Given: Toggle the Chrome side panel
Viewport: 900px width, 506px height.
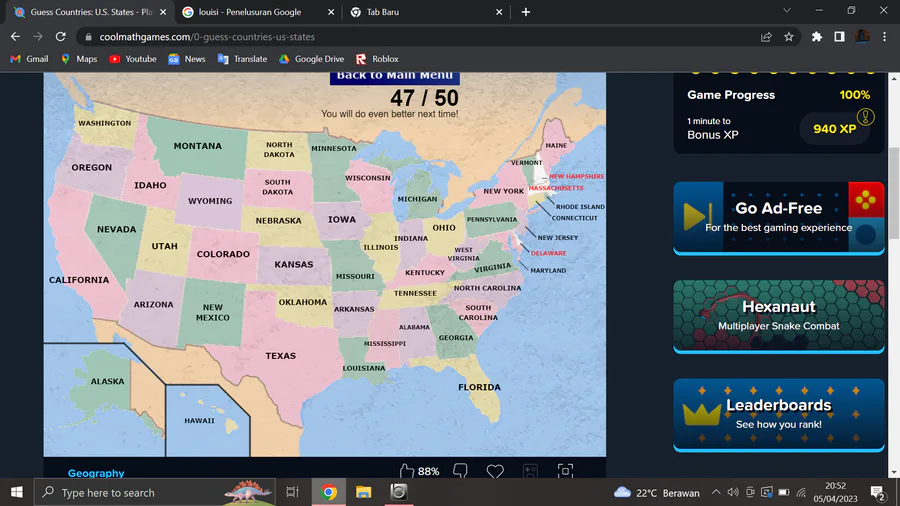Looking at the screenshot, I should point(839,37).
